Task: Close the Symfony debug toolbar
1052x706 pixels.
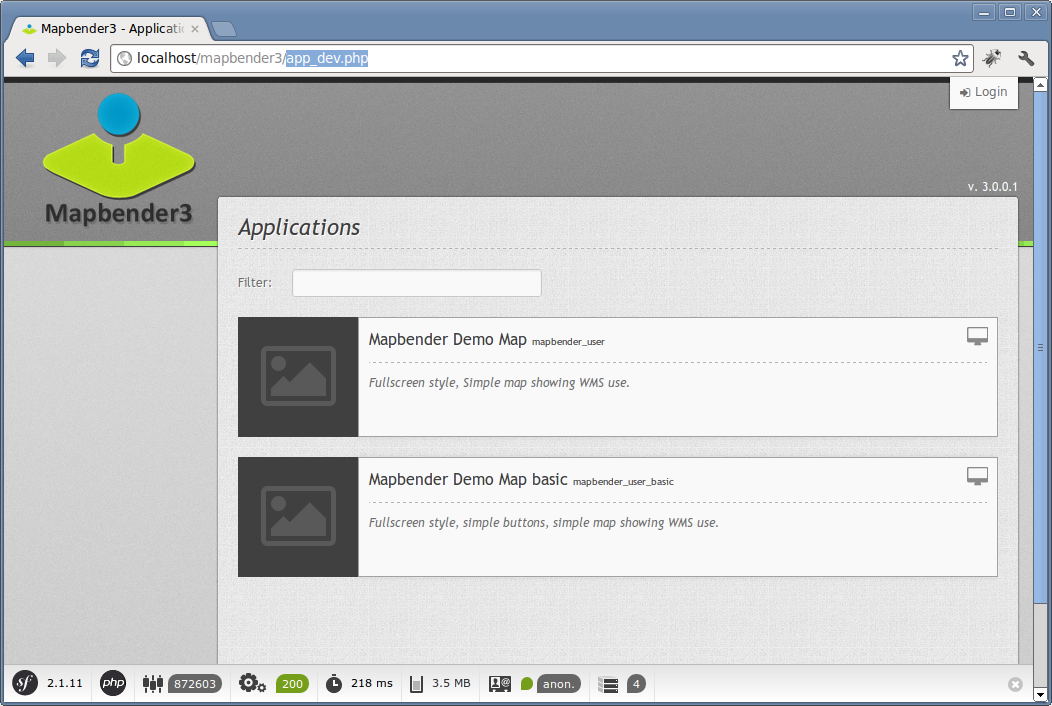Action: pyautogui.click(x=1015, y=684)
